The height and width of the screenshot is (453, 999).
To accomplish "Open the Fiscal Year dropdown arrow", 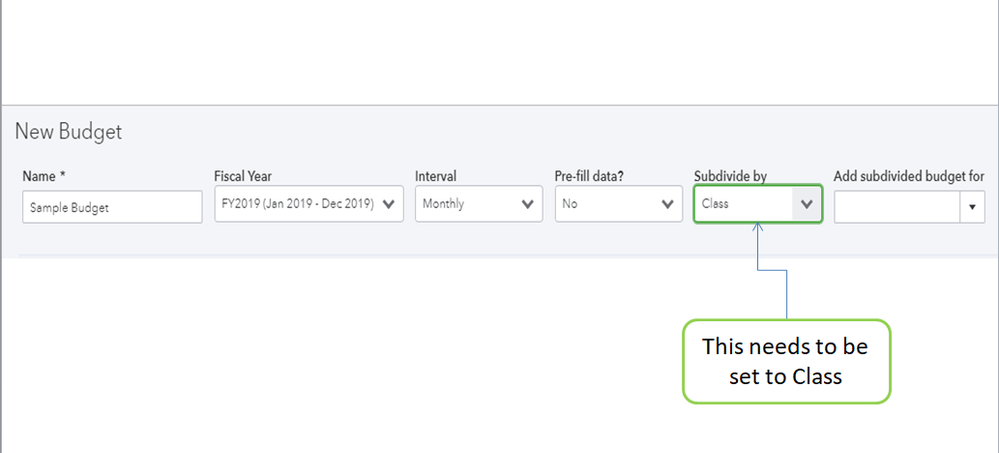I will 390,204.
